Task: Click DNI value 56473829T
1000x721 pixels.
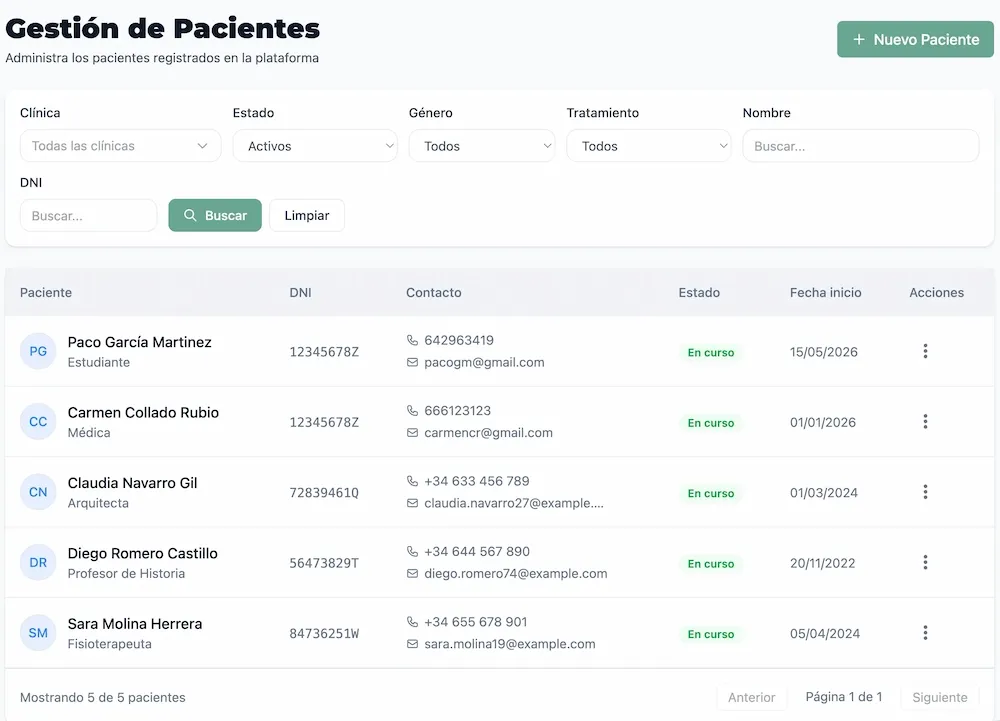Action: tap(324, 563)
